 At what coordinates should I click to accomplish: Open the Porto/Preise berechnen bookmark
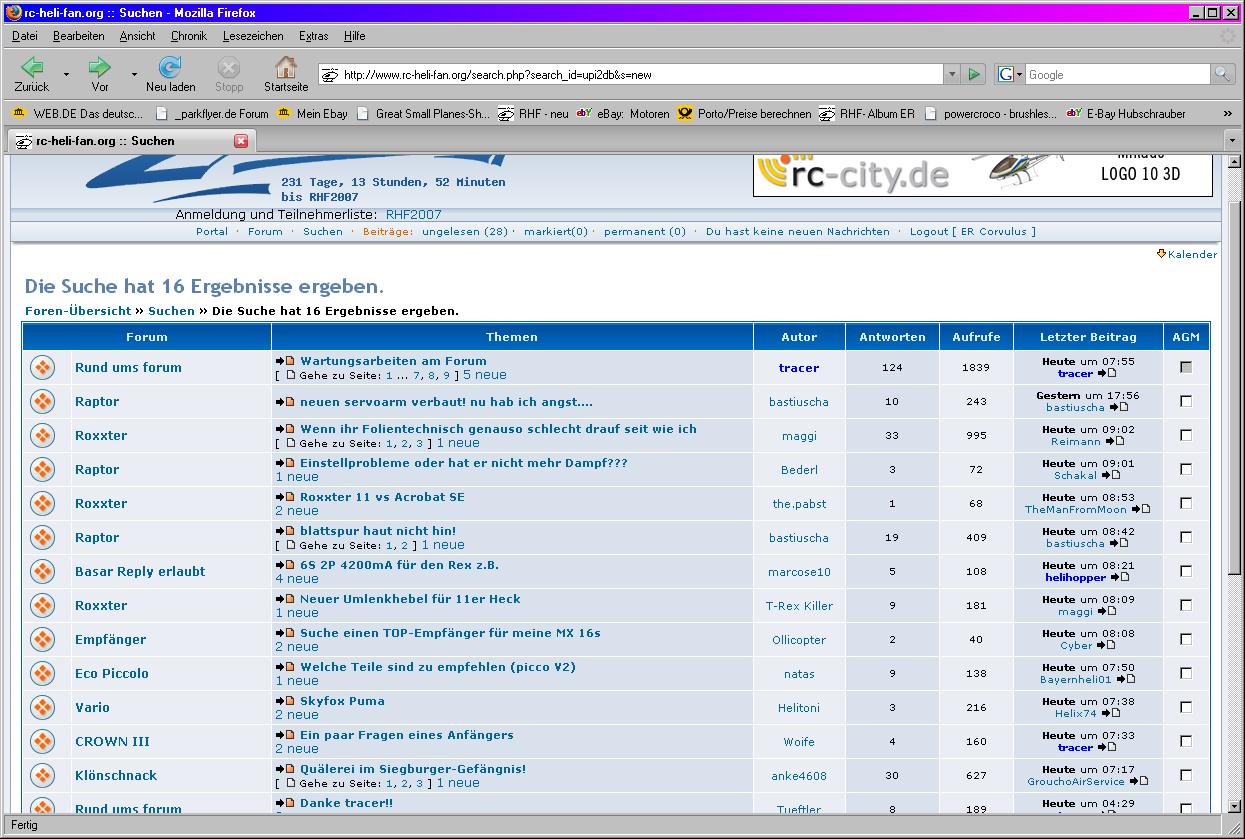point(745,114)
